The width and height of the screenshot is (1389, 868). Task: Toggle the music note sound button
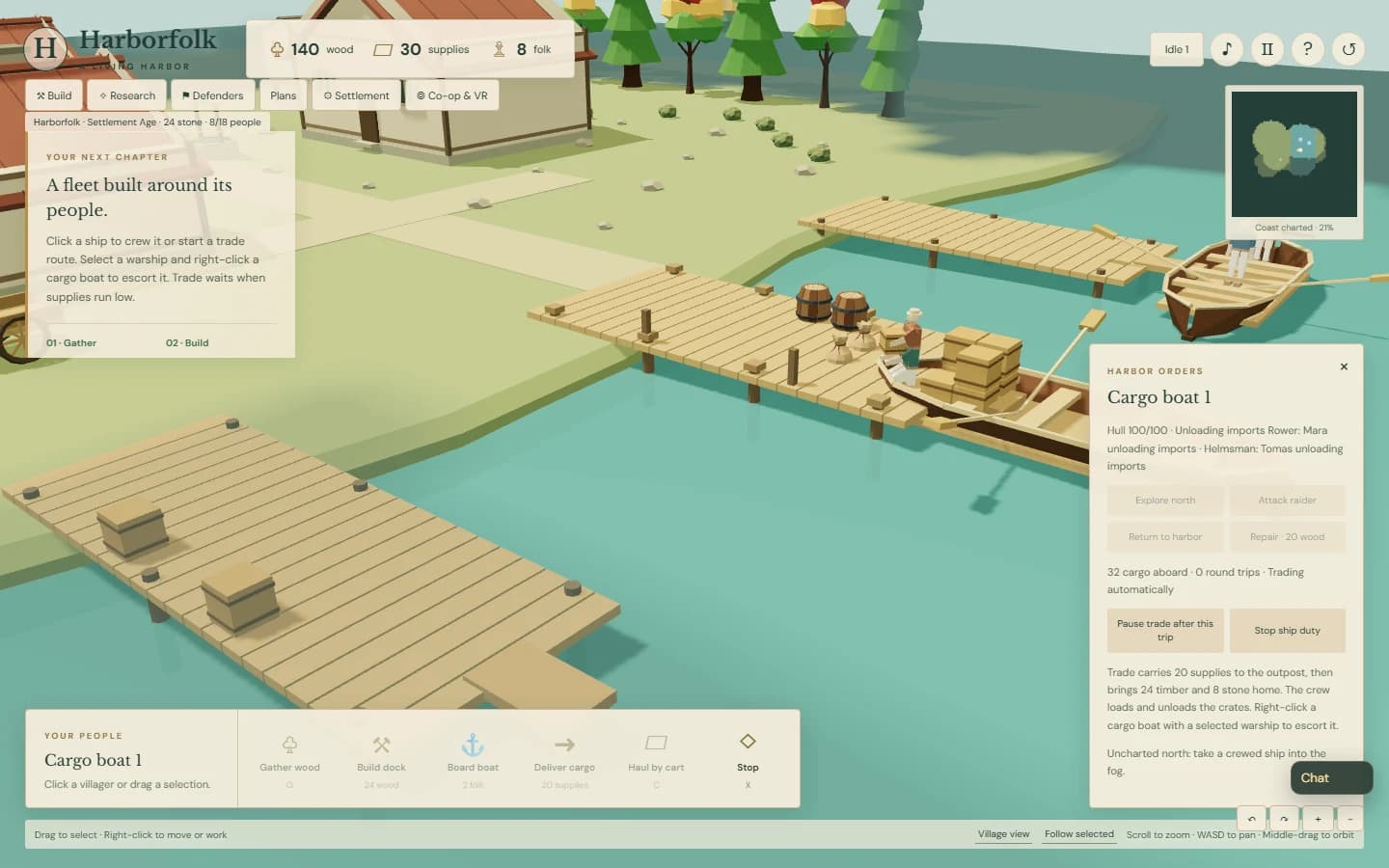pos(1227,49)
